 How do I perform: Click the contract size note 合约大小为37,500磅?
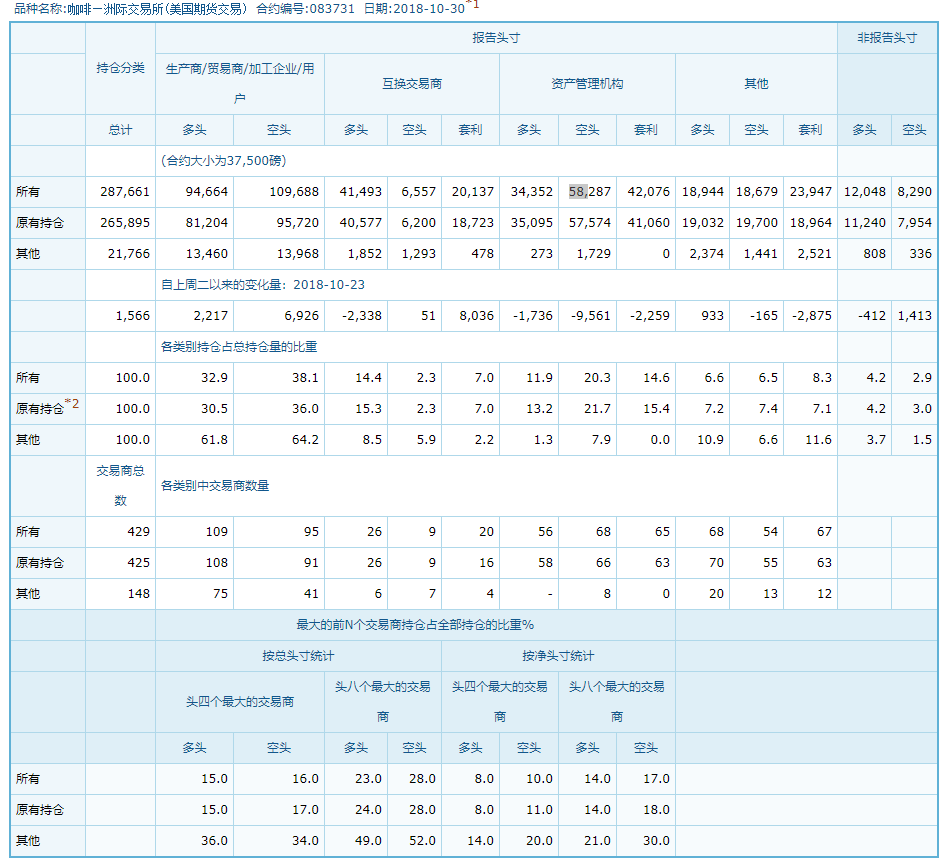coord(223,161)
